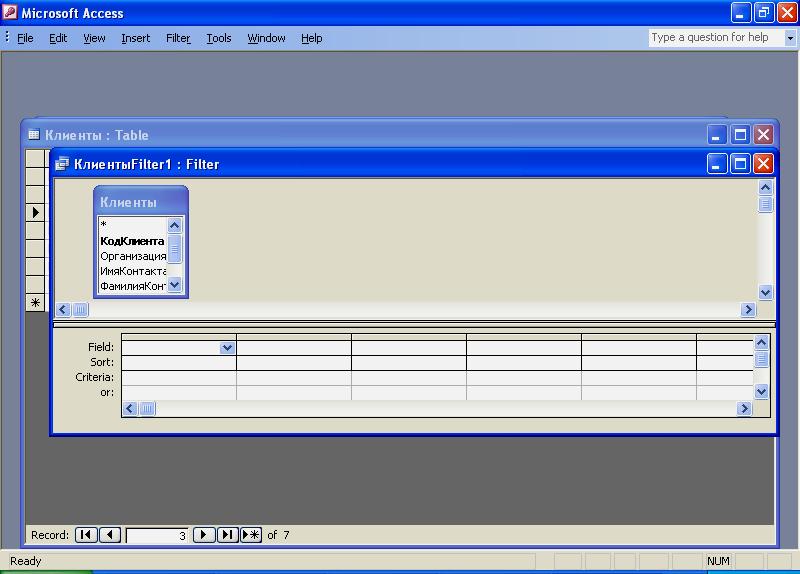Click design grid vertical scroll down arrow
Viewport: 800px width, 574px height.
pyautogui.click(x=761, y=392)
